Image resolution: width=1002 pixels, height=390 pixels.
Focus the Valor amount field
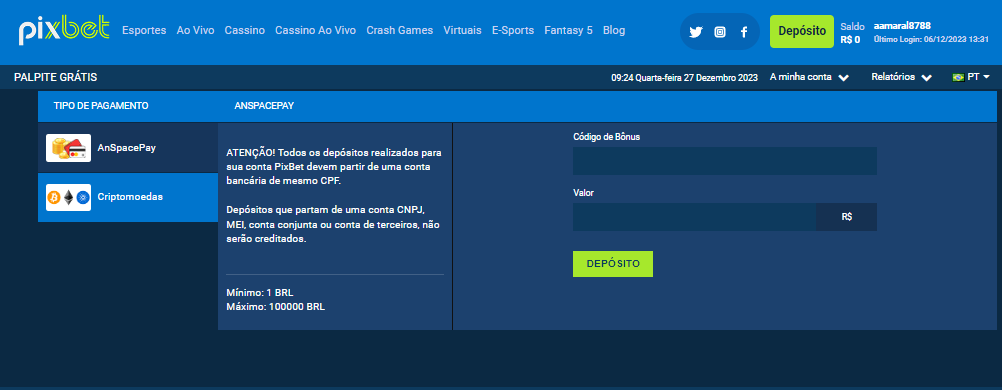[x=695, y=217]
